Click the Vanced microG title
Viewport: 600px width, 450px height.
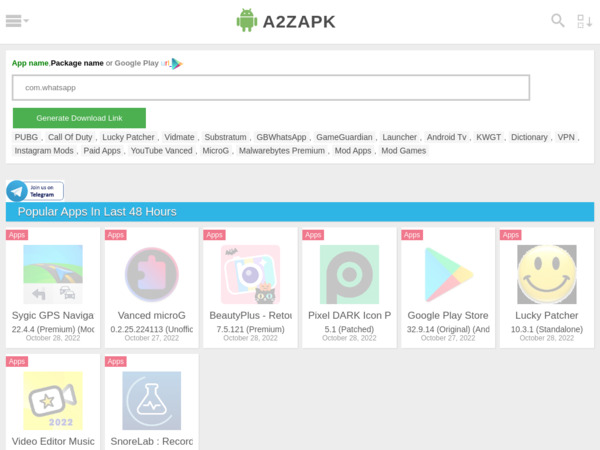(x=152, y=316)
